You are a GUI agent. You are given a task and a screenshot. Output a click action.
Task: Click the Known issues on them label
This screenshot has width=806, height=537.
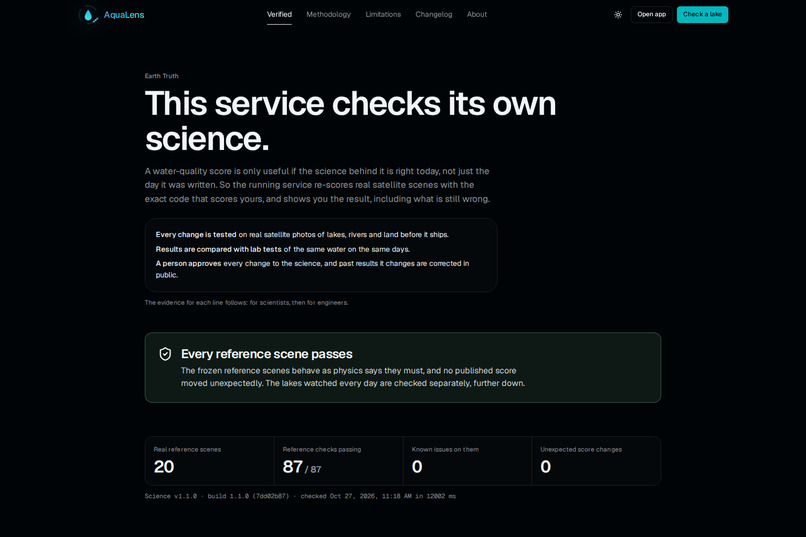click(445, 450)
